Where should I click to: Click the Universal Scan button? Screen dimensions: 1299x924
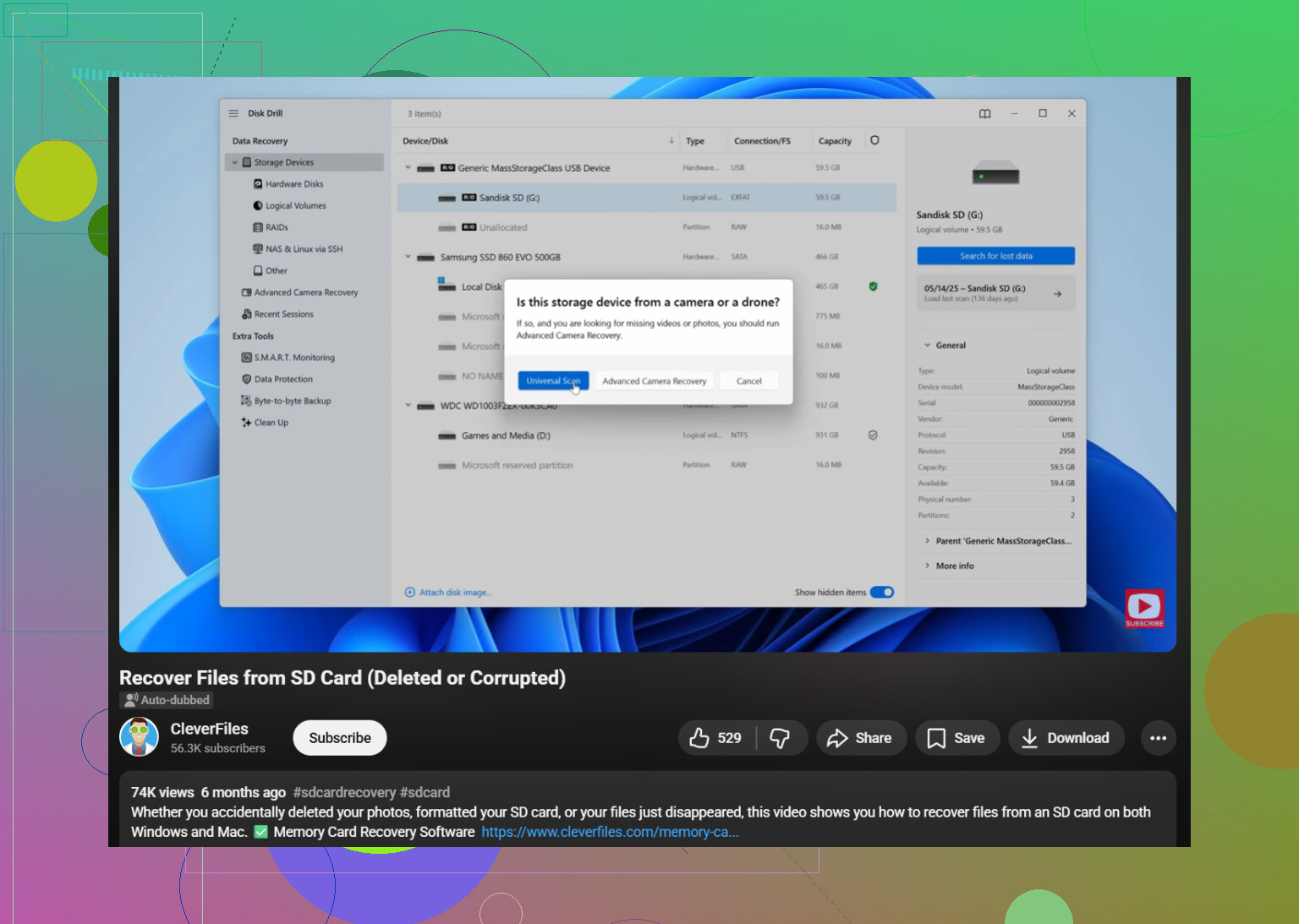pyautogui.click(x=553, y=381)
